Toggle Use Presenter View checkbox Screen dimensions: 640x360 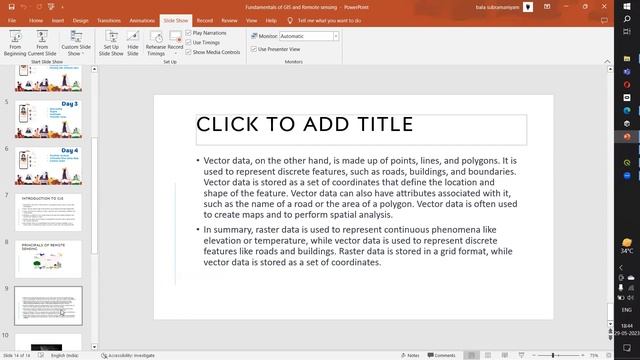(x=254, y=49)
